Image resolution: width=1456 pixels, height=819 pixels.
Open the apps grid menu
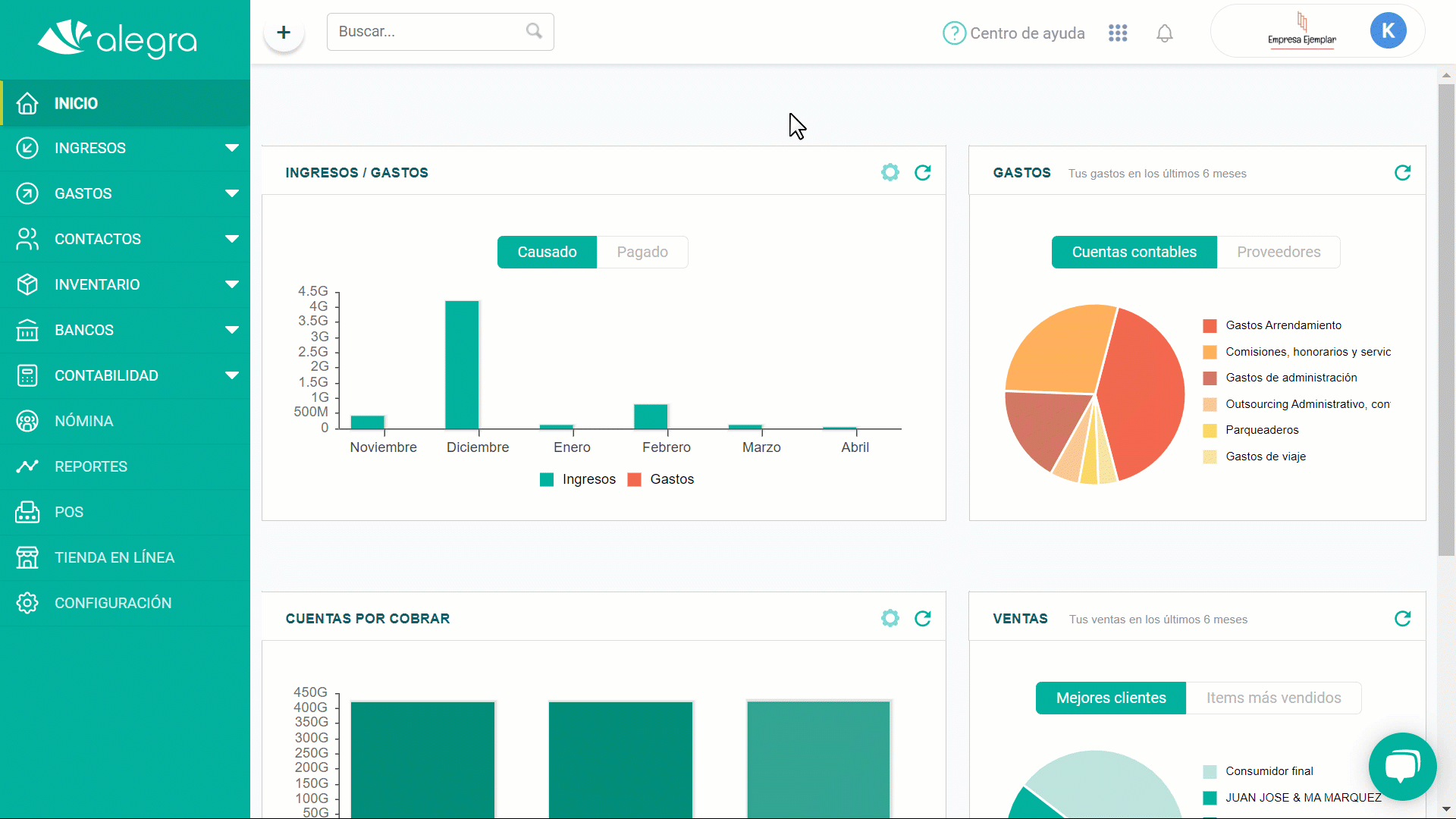pos(1118,33)
